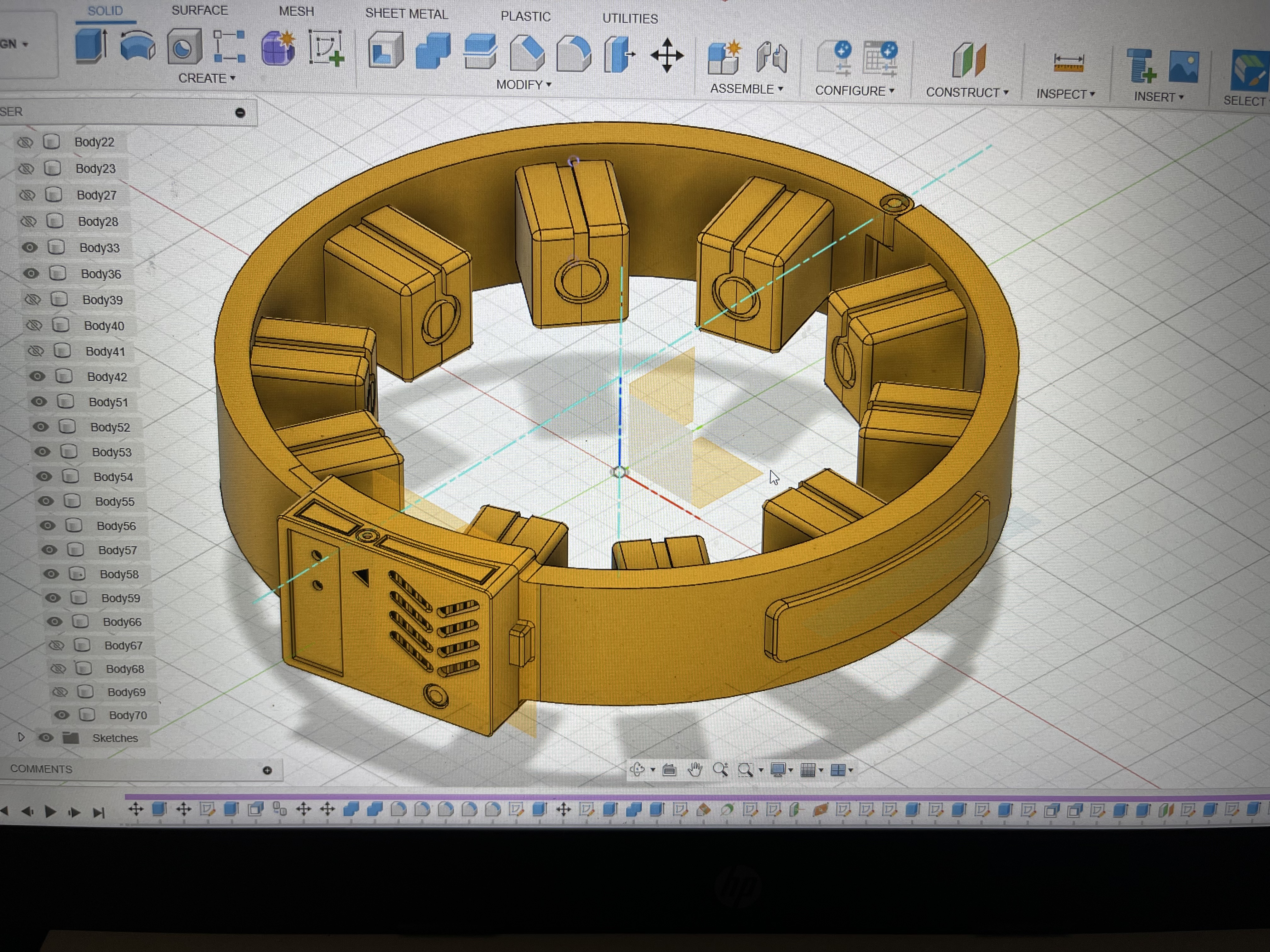Hide Body33 using its eye icon

click(30, 247)
